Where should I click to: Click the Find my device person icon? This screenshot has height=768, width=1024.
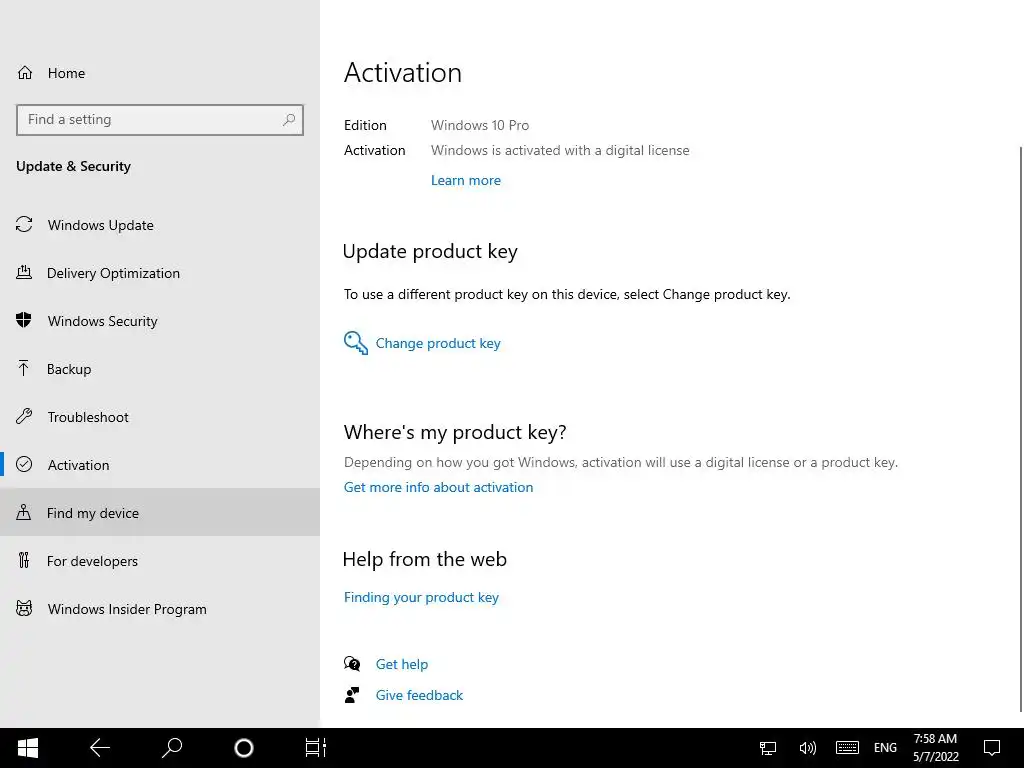tap(24, 512)
